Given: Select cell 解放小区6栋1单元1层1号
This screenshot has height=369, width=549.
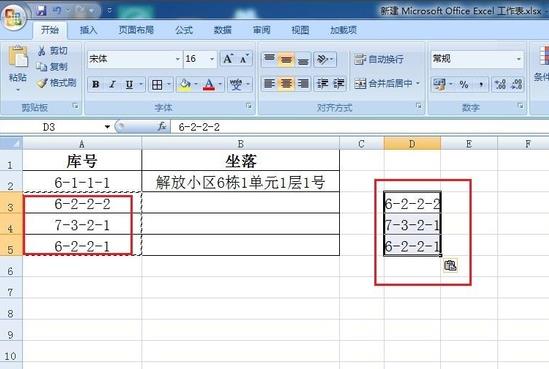Looking at the screenshot, I should pos(241,182).
